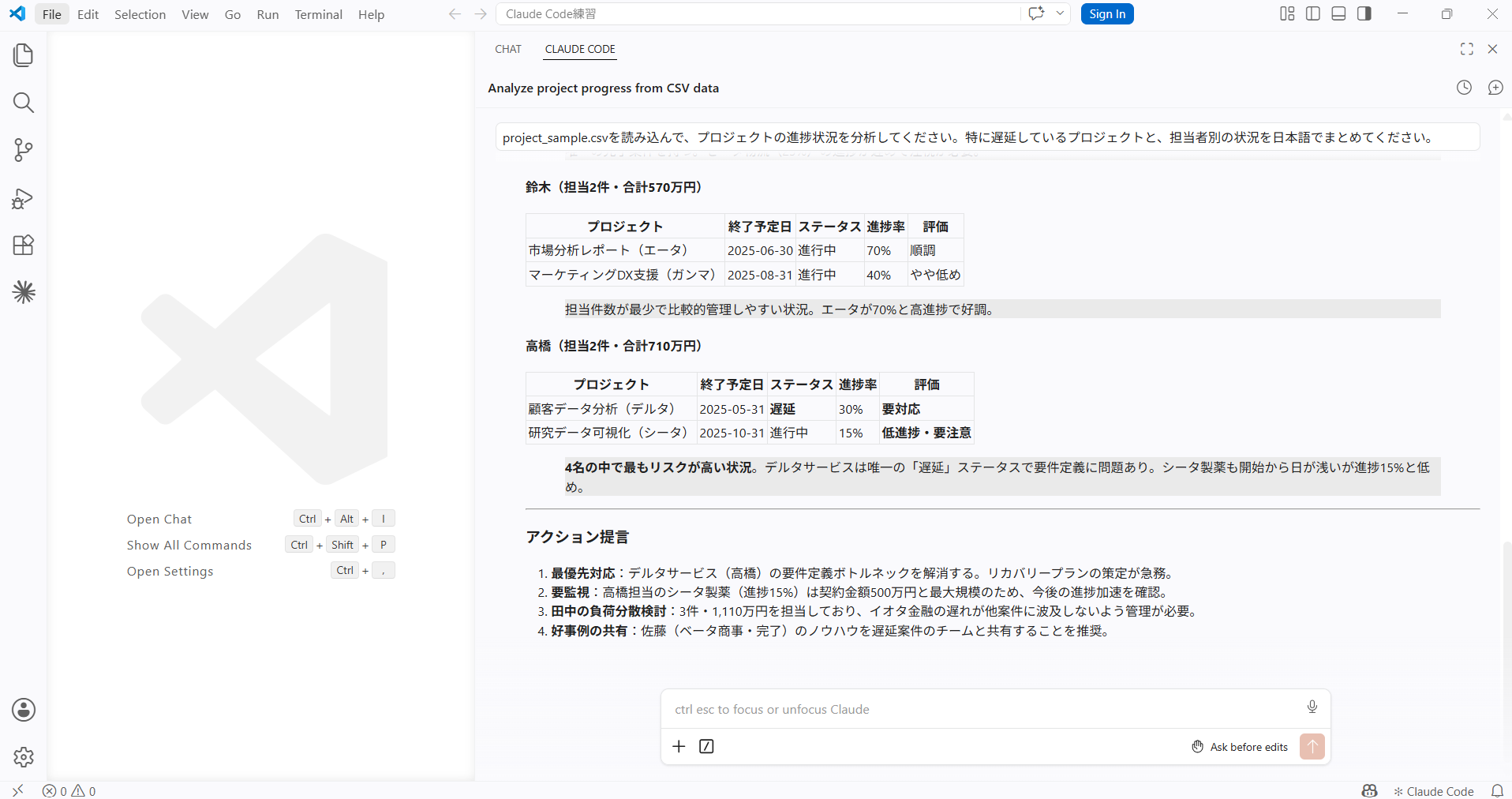1512x799 pixels.
Task: Click the 低進捗・要注意 evaluation cell
Action: pos(926,433)
